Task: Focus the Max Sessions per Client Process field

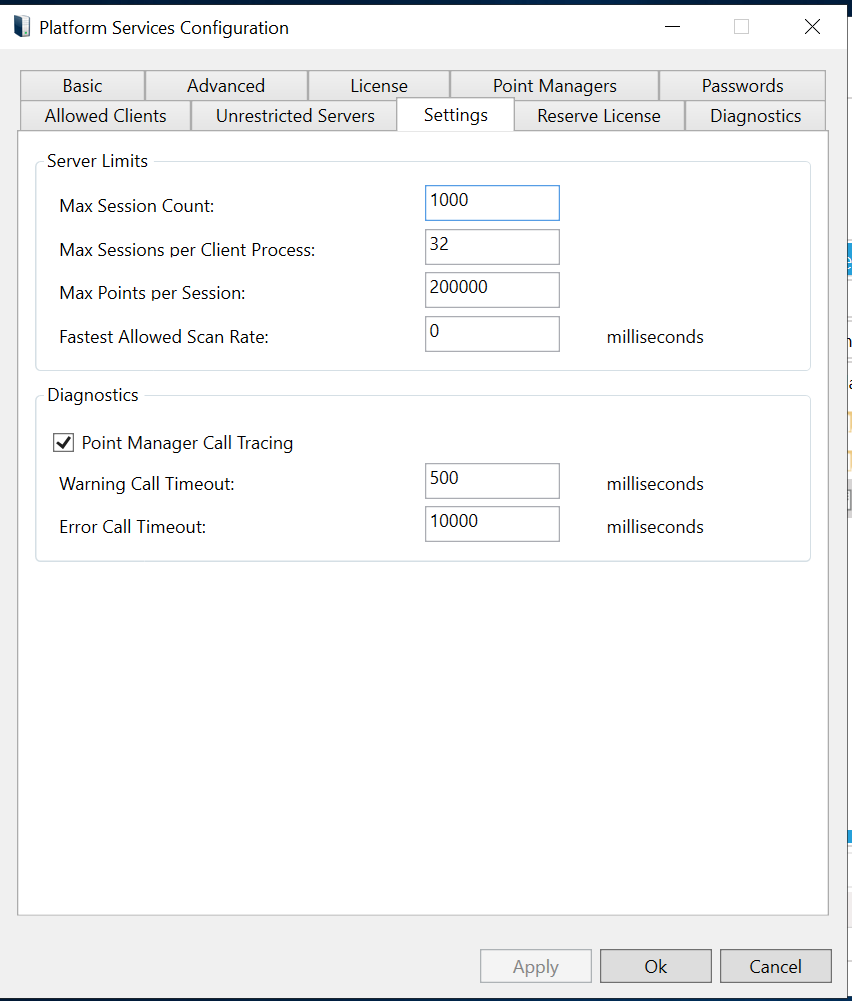Action: click(x=491, y=247)
